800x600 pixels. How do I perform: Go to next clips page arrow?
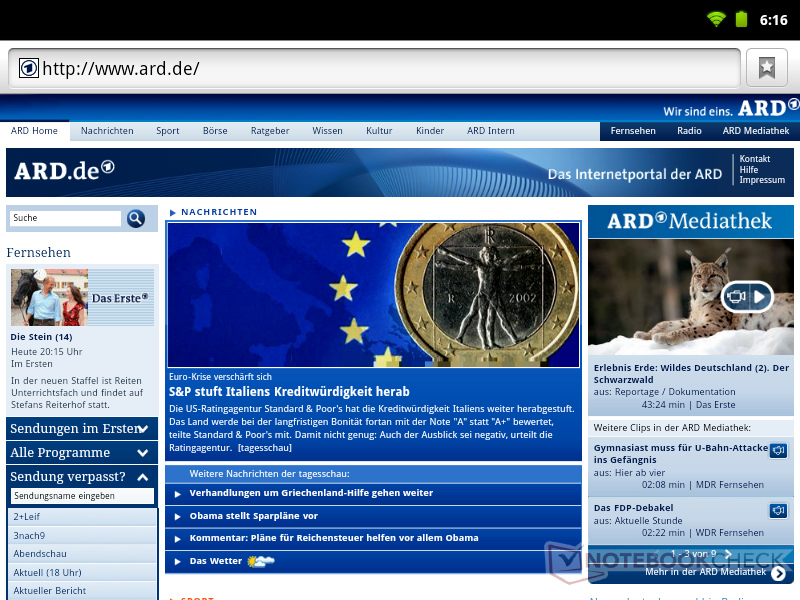pos(727,554)
